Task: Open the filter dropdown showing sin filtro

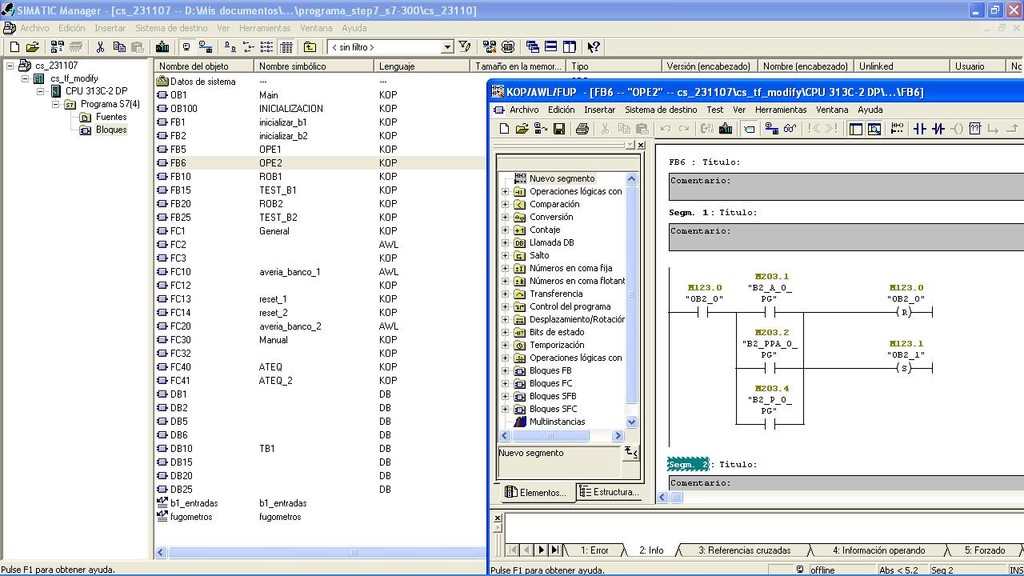Action: click(447, 47)
